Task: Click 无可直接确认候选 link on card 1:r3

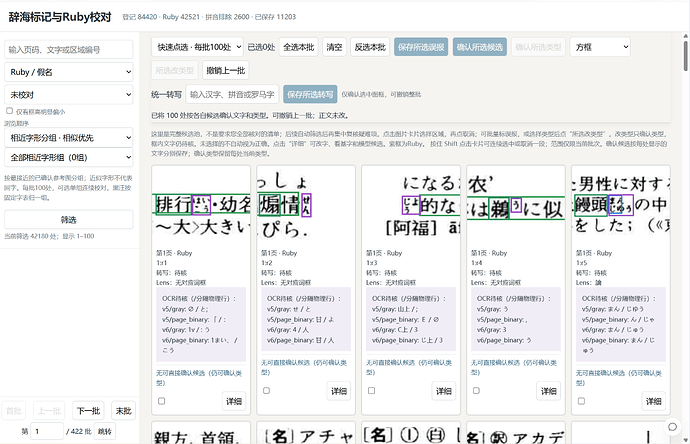Action: [x=409, y=367]
